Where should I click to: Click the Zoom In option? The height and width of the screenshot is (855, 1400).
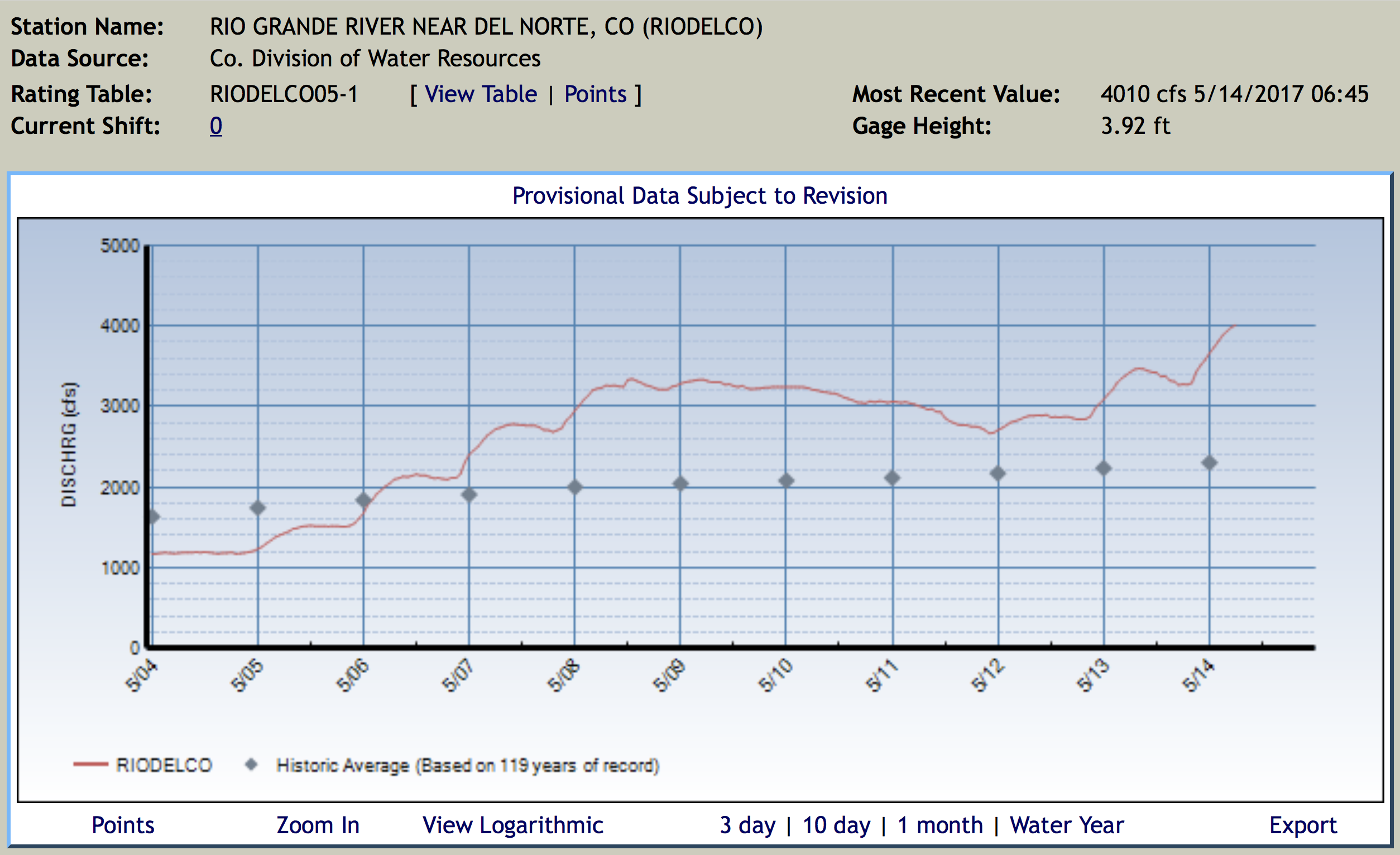(x=318, y=825)
